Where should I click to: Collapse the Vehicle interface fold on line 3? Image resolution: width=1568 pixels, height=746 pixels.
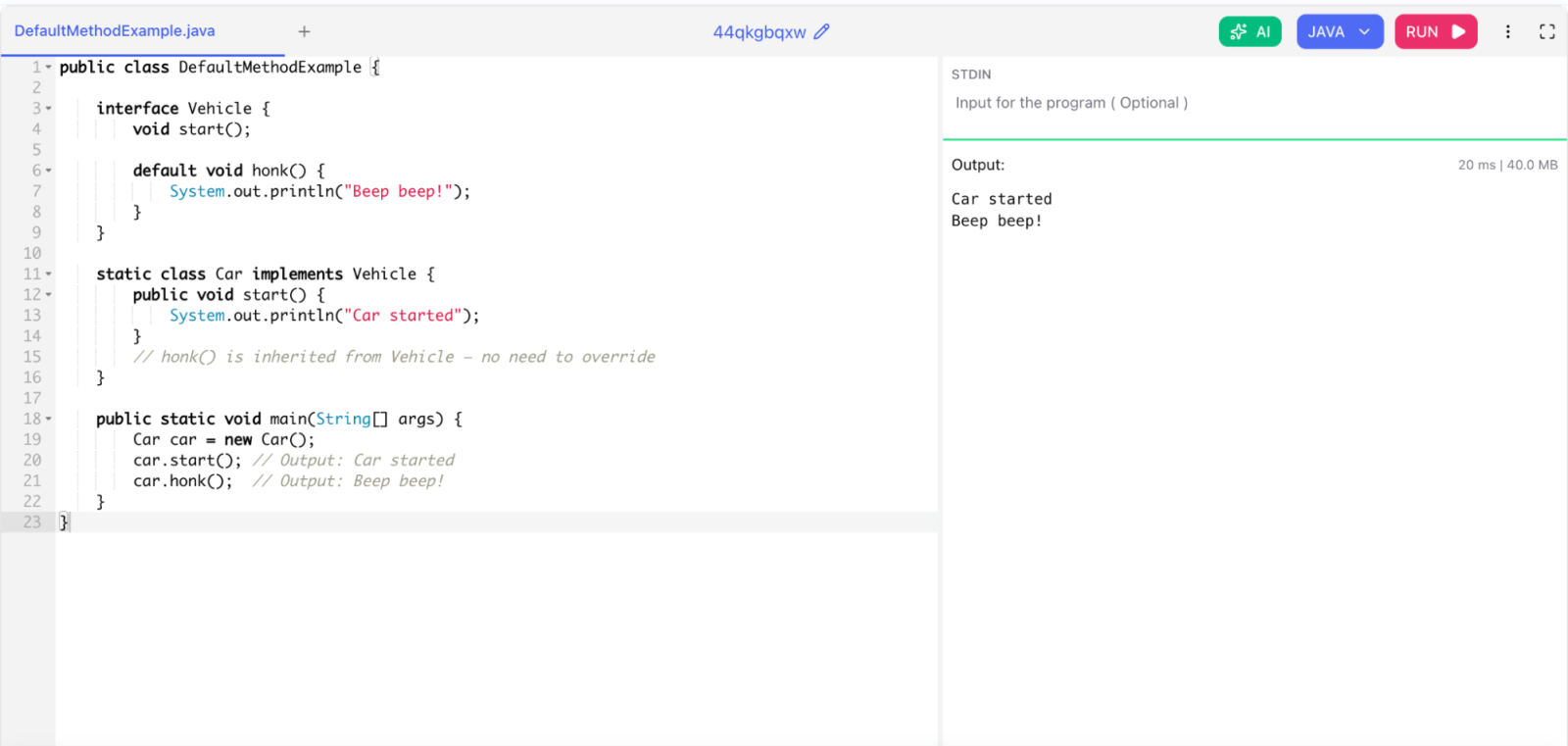(x=49, y=108)
